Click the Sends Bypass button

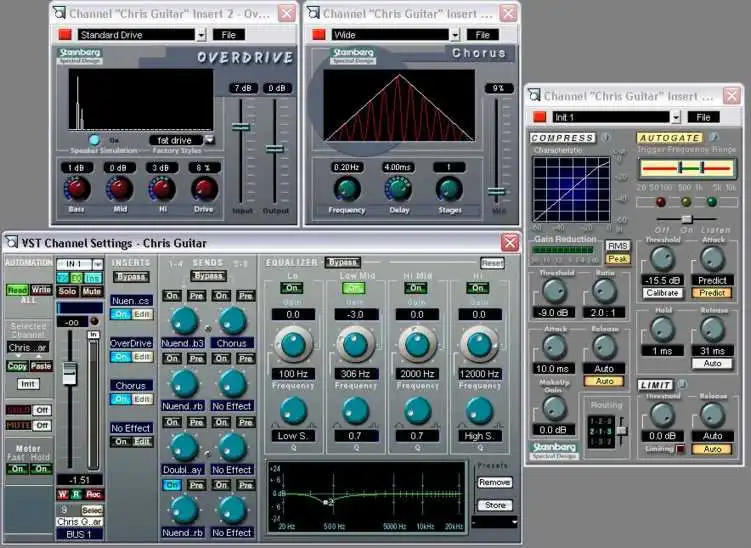tap(208, 276)
